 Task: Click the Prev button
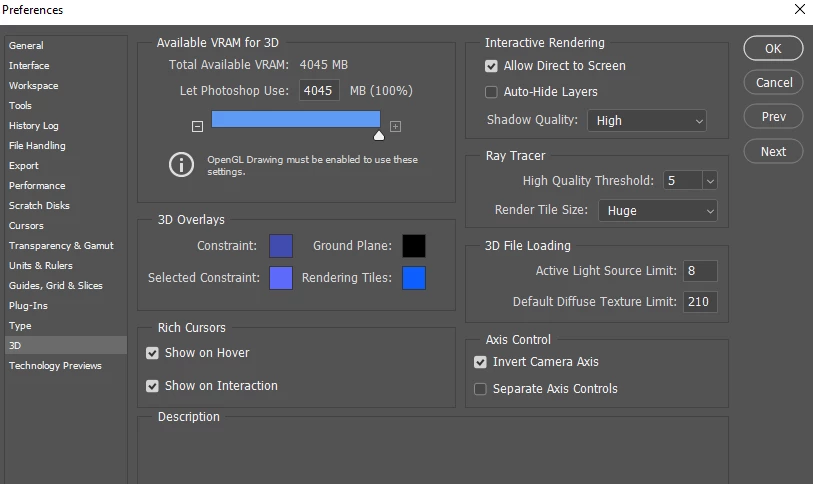(773, 117)
